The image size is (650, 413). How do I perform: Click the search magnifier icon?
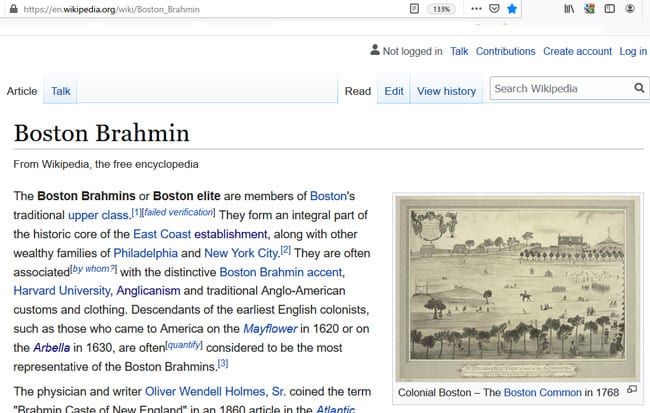639,88
